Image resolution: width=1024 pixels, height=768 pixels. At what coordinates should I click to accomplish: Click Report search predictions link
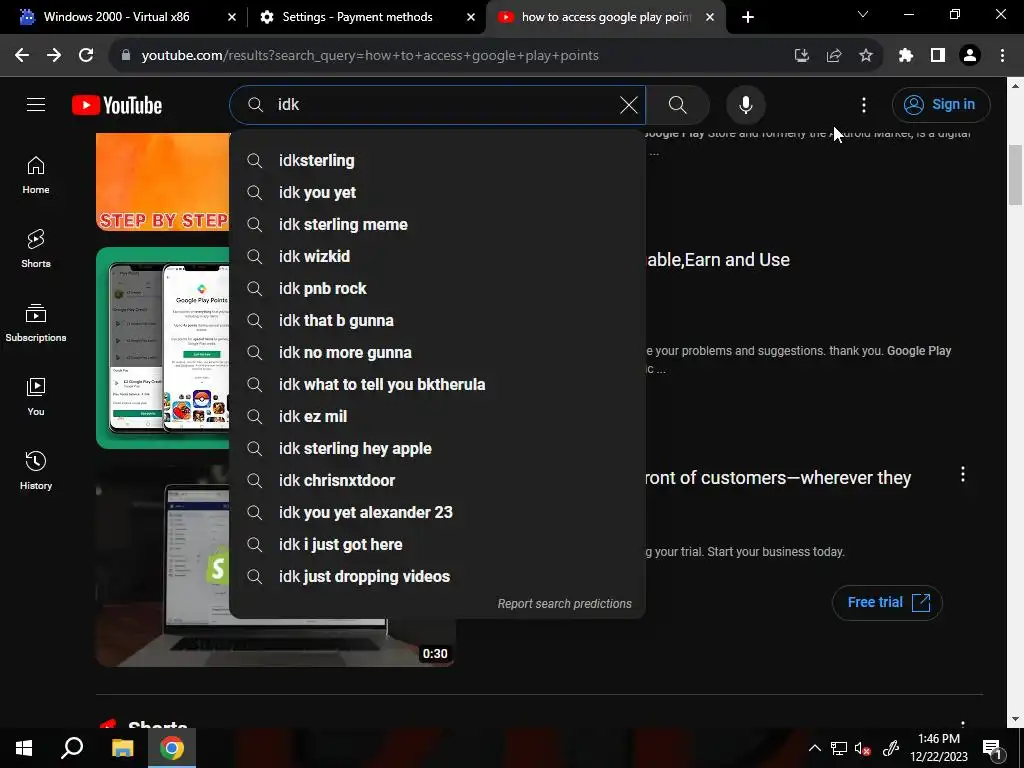tap(564, 604)
